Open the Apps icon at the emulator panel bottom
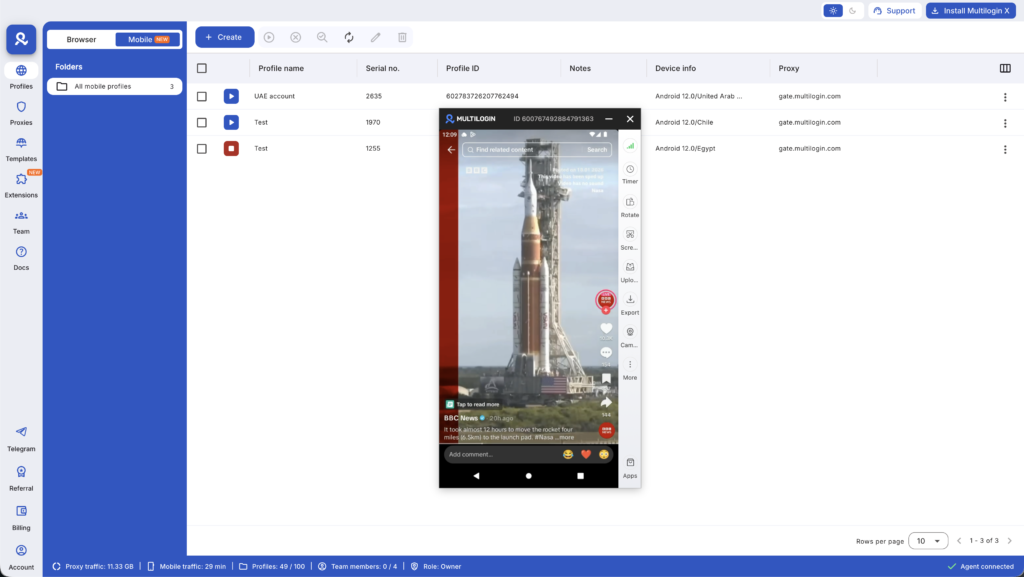 (630, 463)
